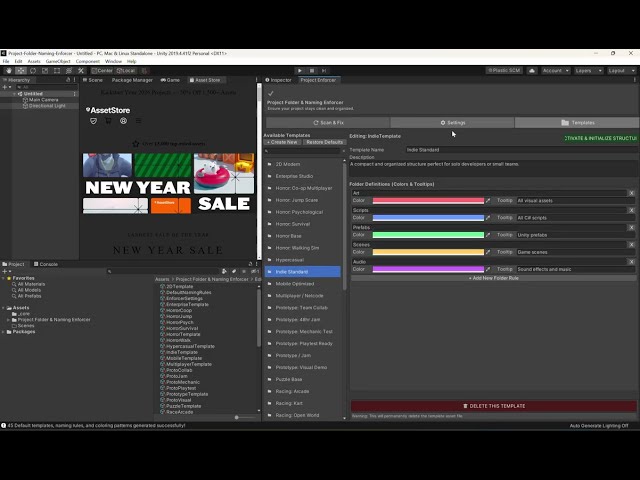Click the Pause button

point(312,71)
